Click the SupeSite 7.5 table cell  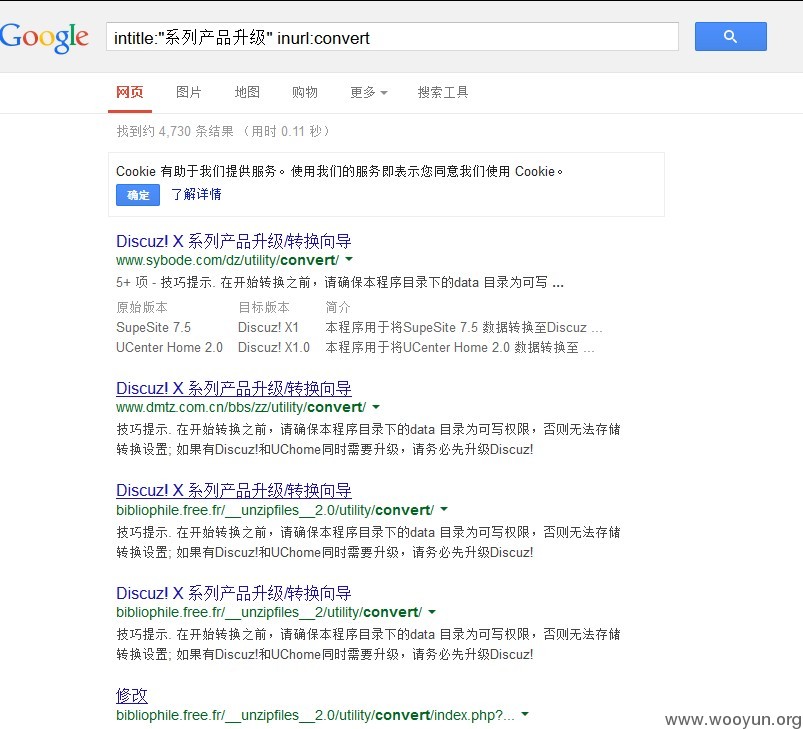pyautogui.click(x=153, y=327)
